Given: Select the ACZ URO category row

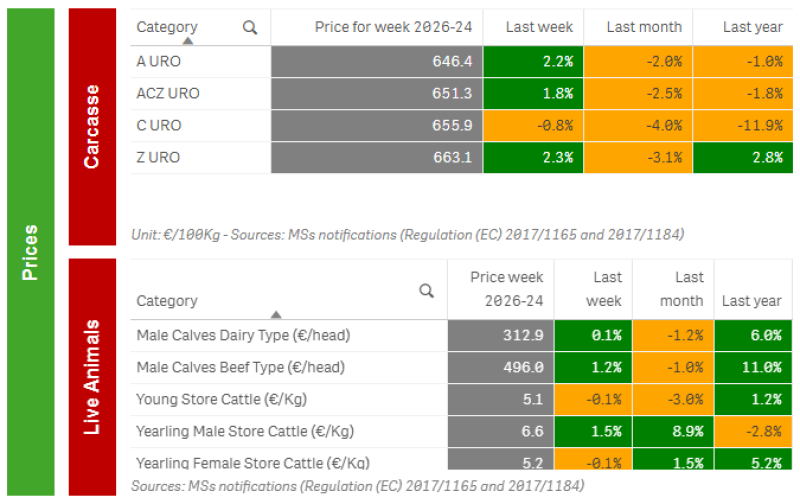Looking at the screenshot, I should [x=461, y=94].
